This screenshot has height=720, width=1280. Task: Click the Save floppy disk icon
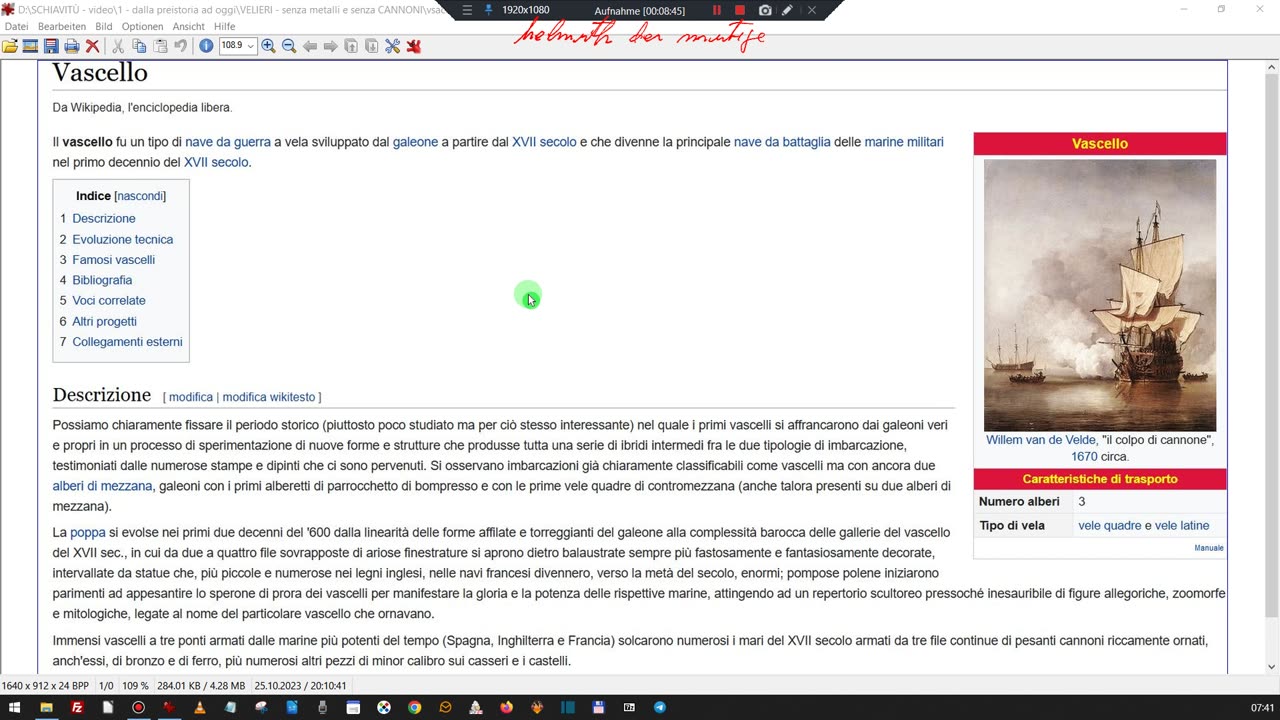(51, 46)
